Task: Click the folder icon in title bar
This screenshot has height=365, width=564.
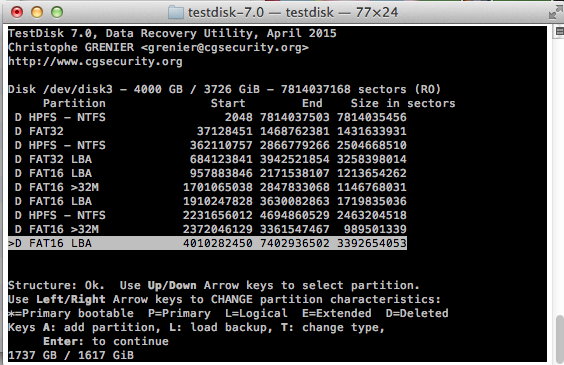Action: point(176,13)
